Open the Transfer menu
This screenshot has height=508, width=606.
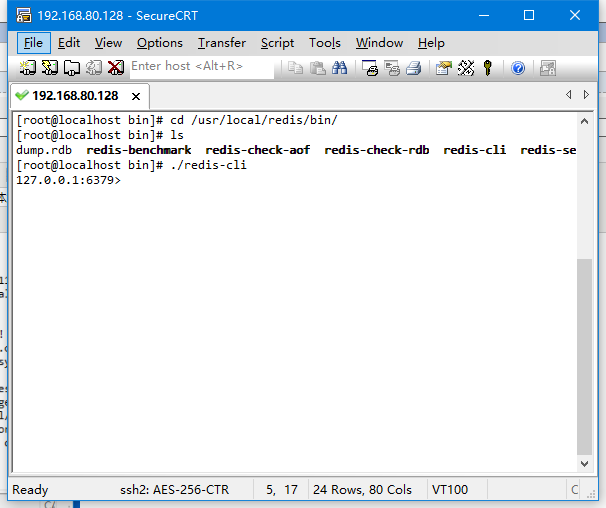222,43
